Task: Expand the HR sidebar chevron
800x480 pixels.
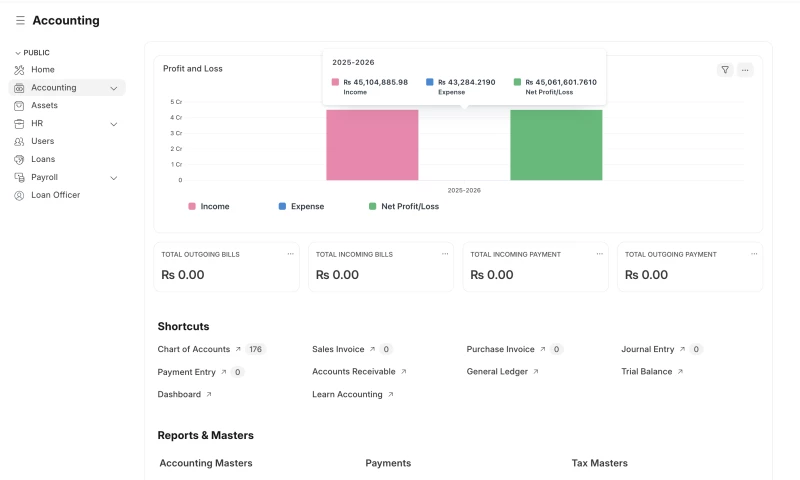Action: [x=114, y=124]
